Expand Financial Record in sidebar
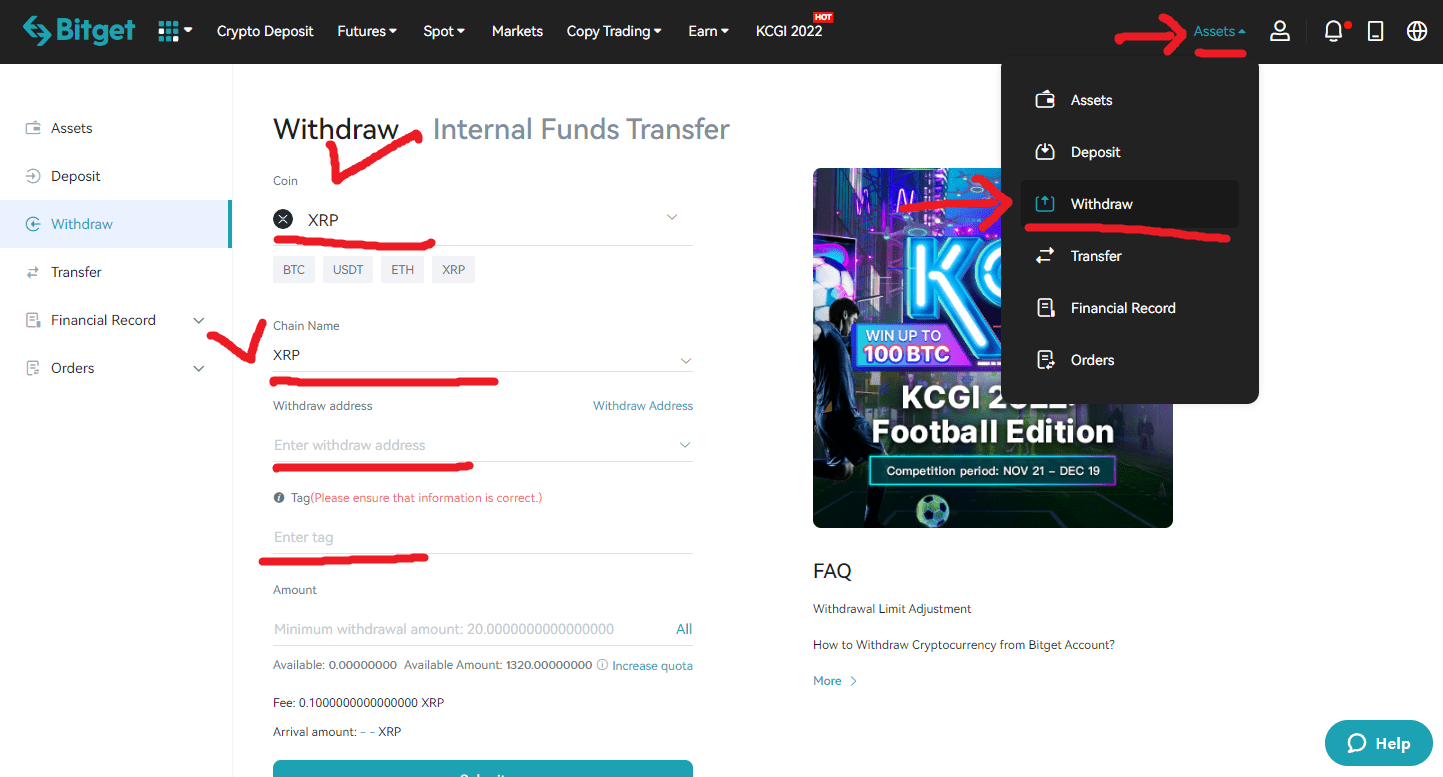Screen dimensions: 1443x777 point(198,320)
